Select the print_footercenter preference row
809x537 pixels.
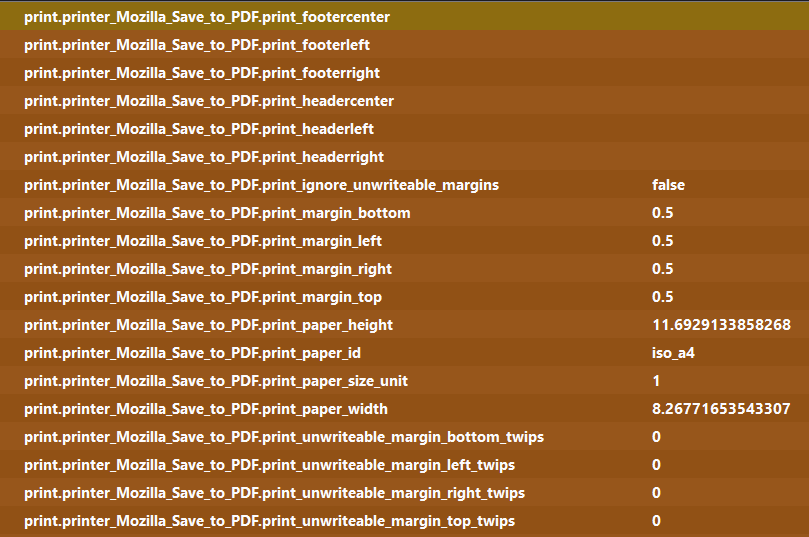coord(207,17)
